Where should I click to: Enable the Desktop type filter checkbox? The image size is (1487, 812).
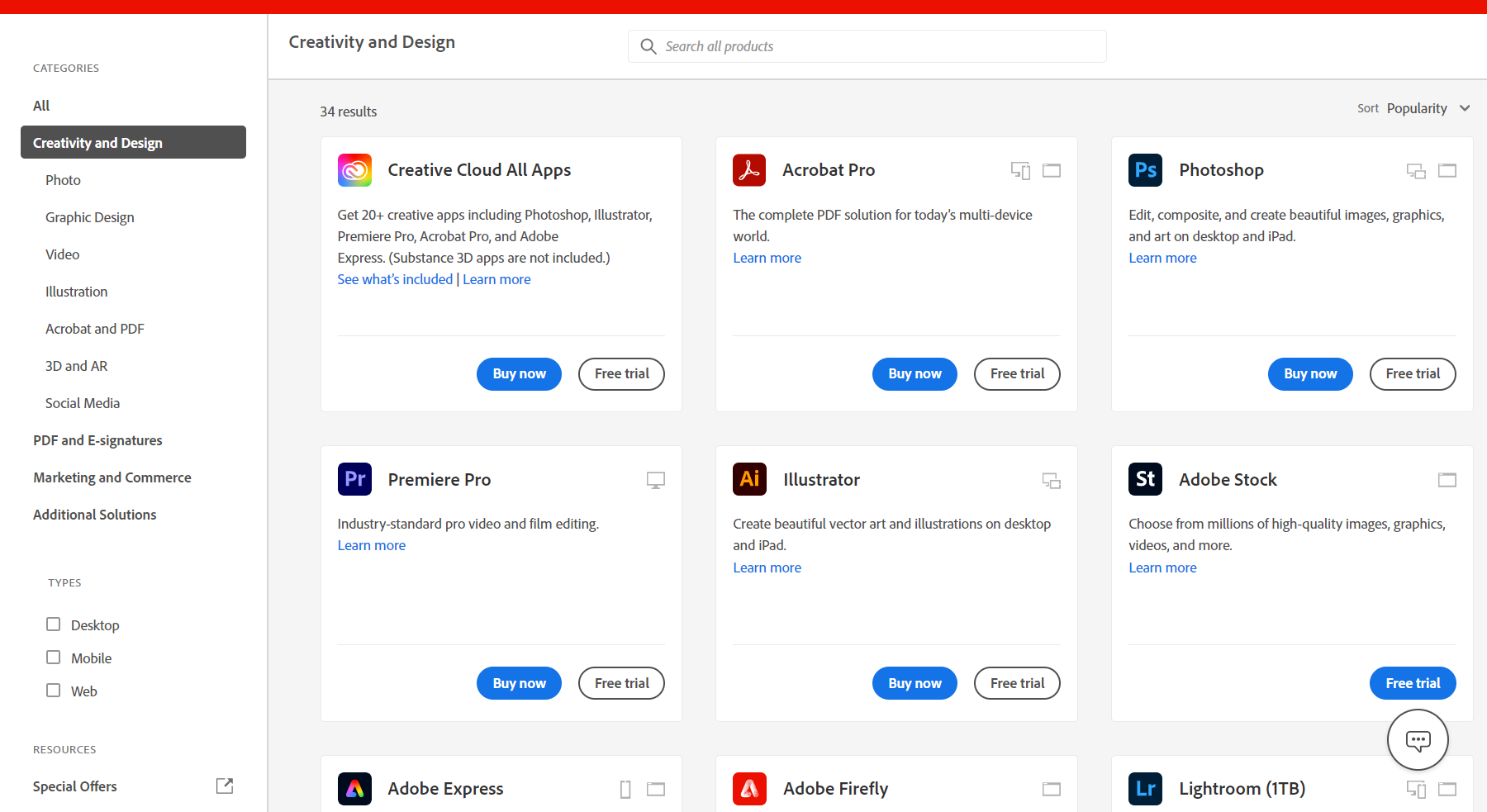[54, 624]
